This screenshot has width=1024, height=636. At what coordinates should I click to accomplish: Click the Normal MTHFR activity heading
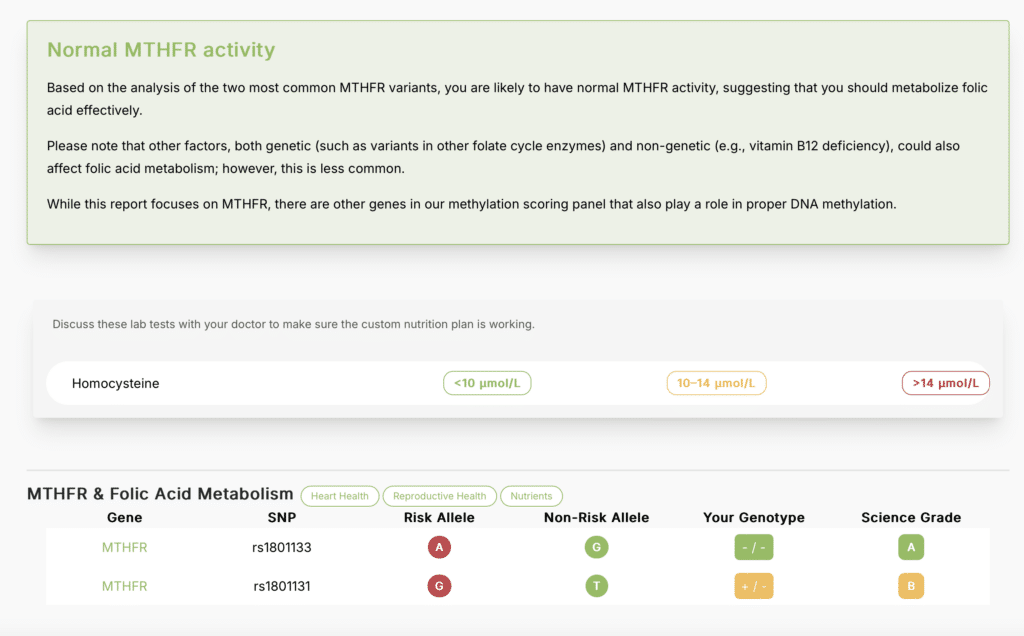coord(161,50)
